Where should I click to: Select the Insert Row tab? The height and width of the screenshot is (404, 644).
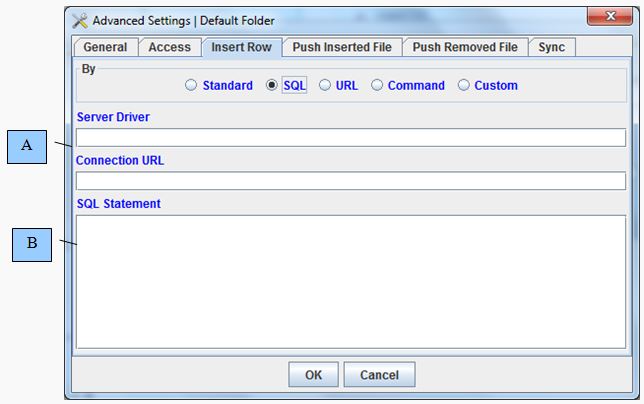(241, 47)
